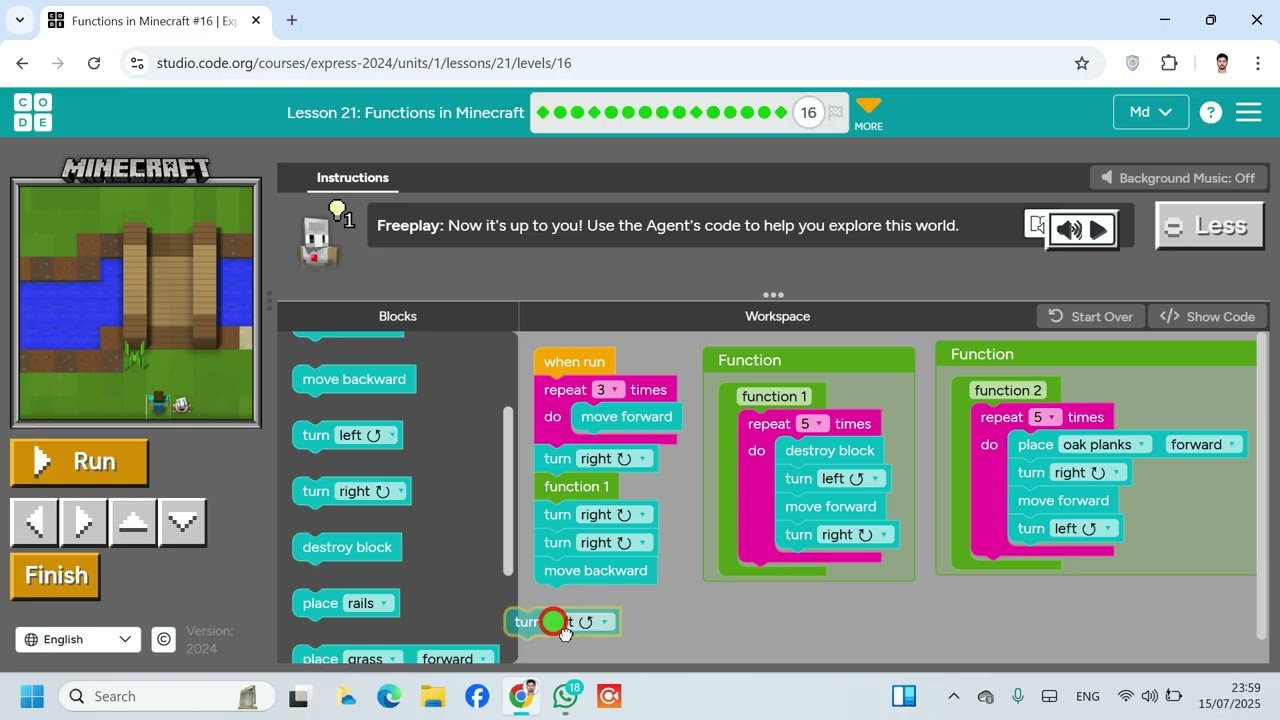Open Facebook from the taskbar
1280x720 pixels.
[x=477, y=696]
